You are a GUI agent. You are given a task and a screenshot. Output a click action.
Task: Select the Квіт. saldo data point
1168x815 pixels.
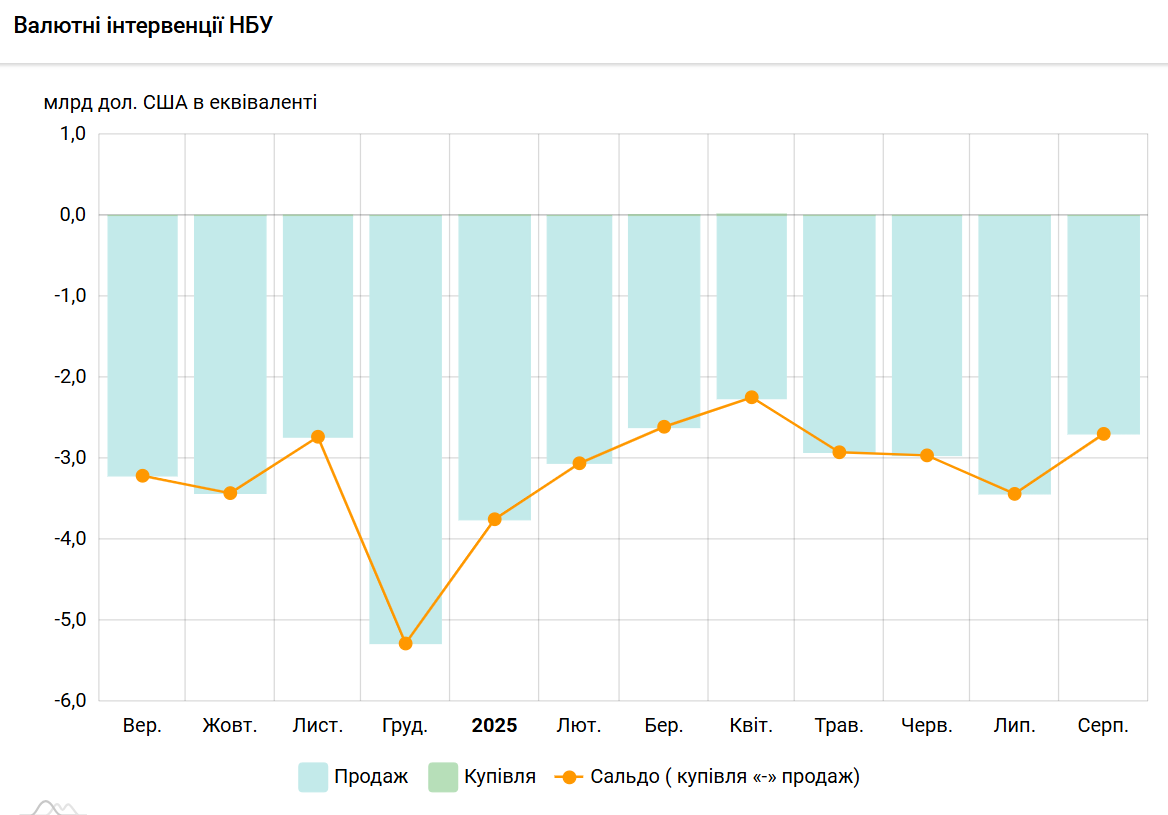tap(752, 397)
